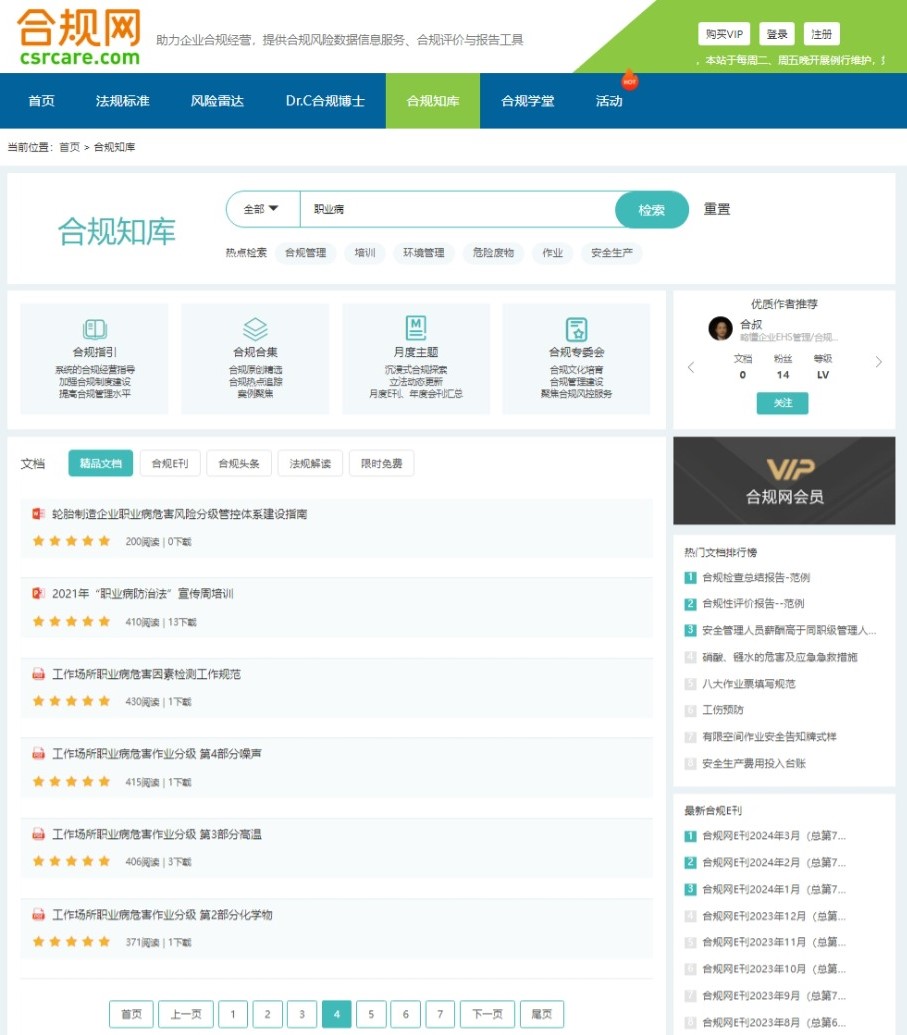
Task: Click pagination 首页 first page button
Action: pyautogui.click(x=131, y=1014)
